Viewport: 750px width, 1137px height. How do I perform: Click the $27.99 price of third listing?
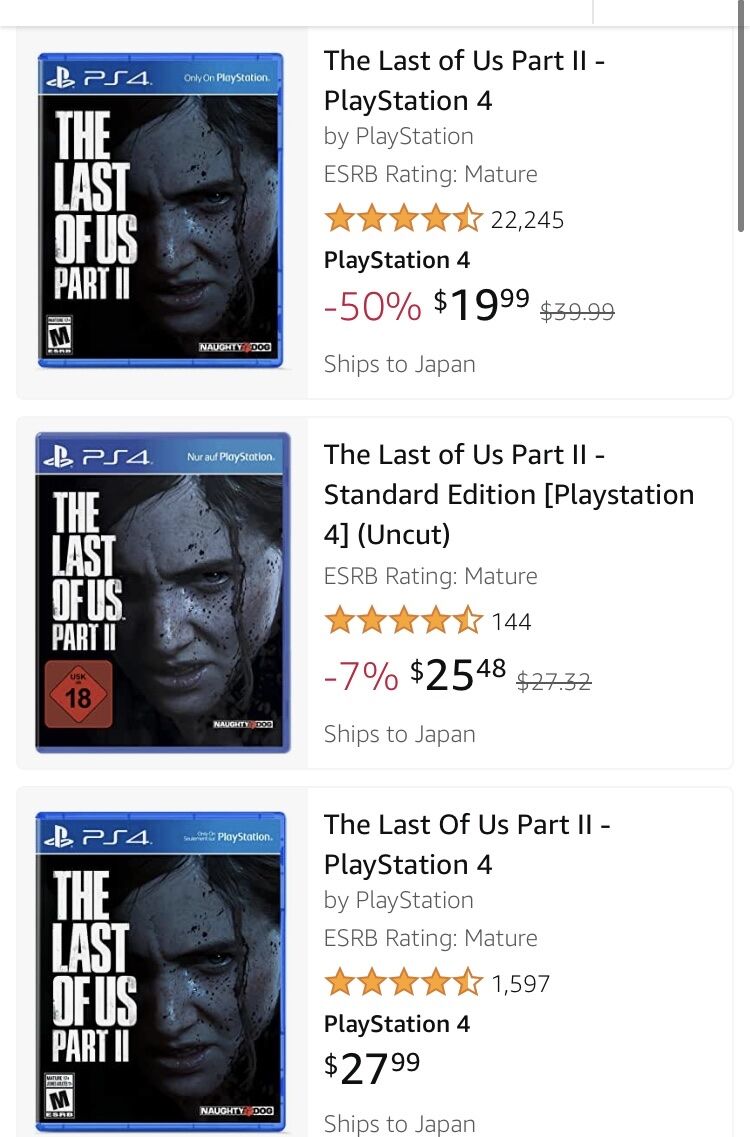coord(372,1068)
